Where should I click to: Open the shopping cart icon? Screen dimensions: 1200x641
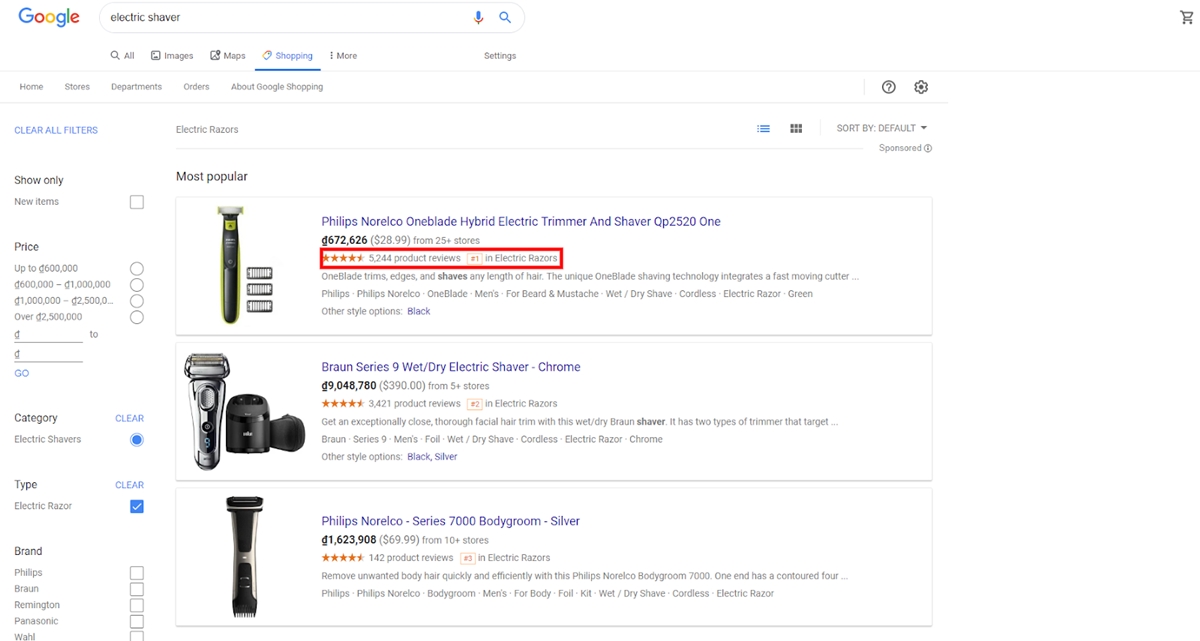pos(1187,17)
